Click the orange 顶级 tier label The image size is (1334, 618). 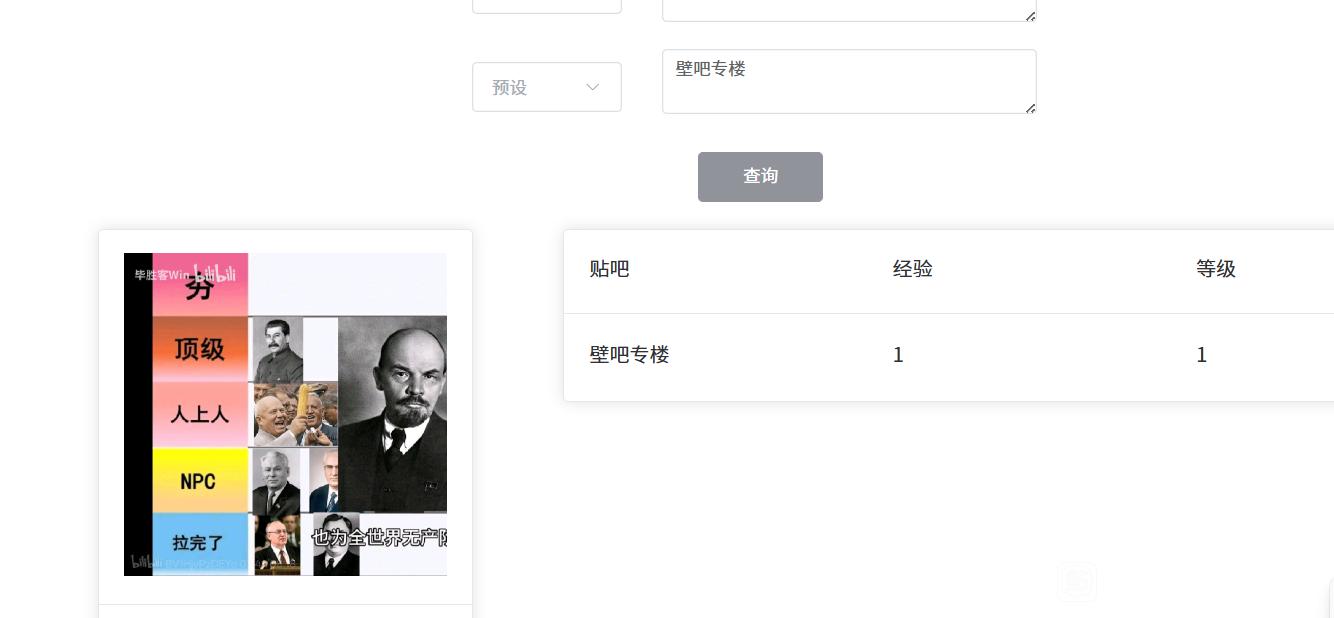click(x=200, y=349)
